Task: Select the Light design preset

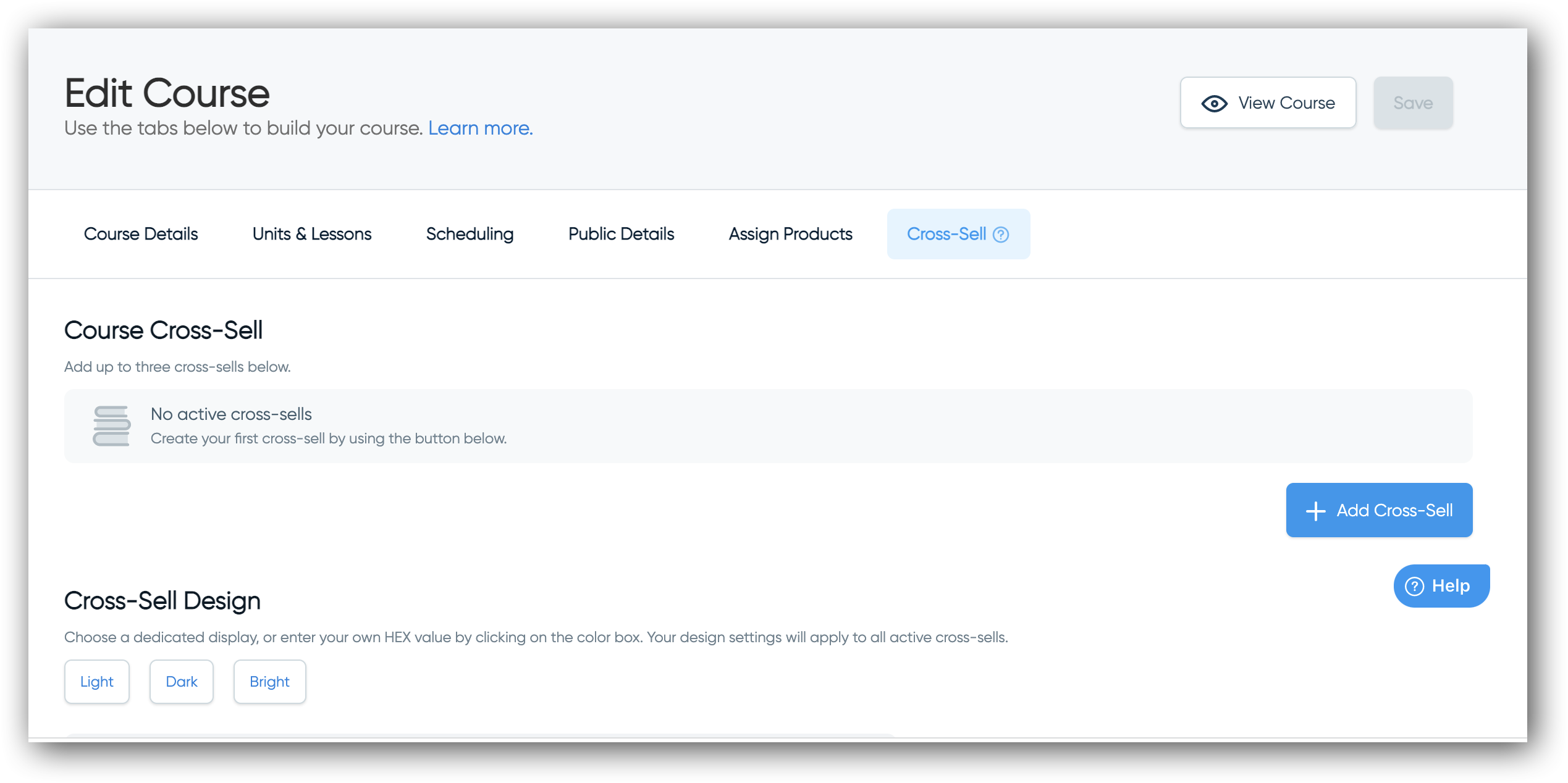Action: pos(97,682)
